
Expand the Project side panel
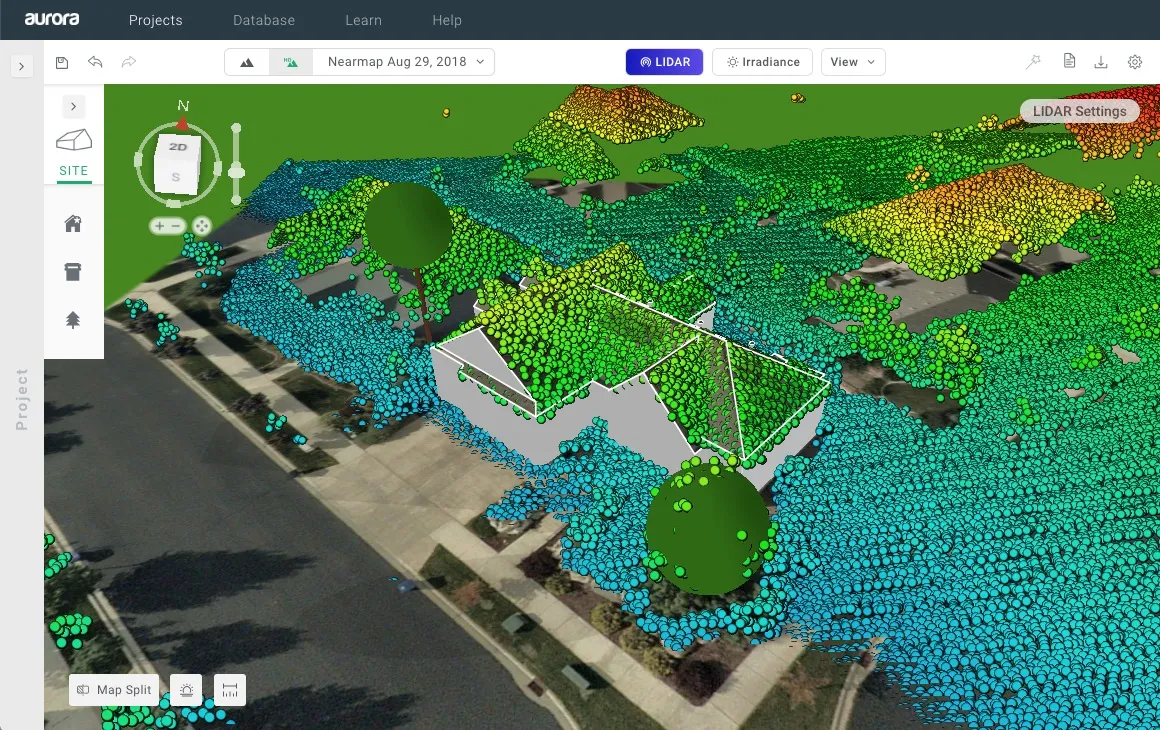(x=22, y=66)
